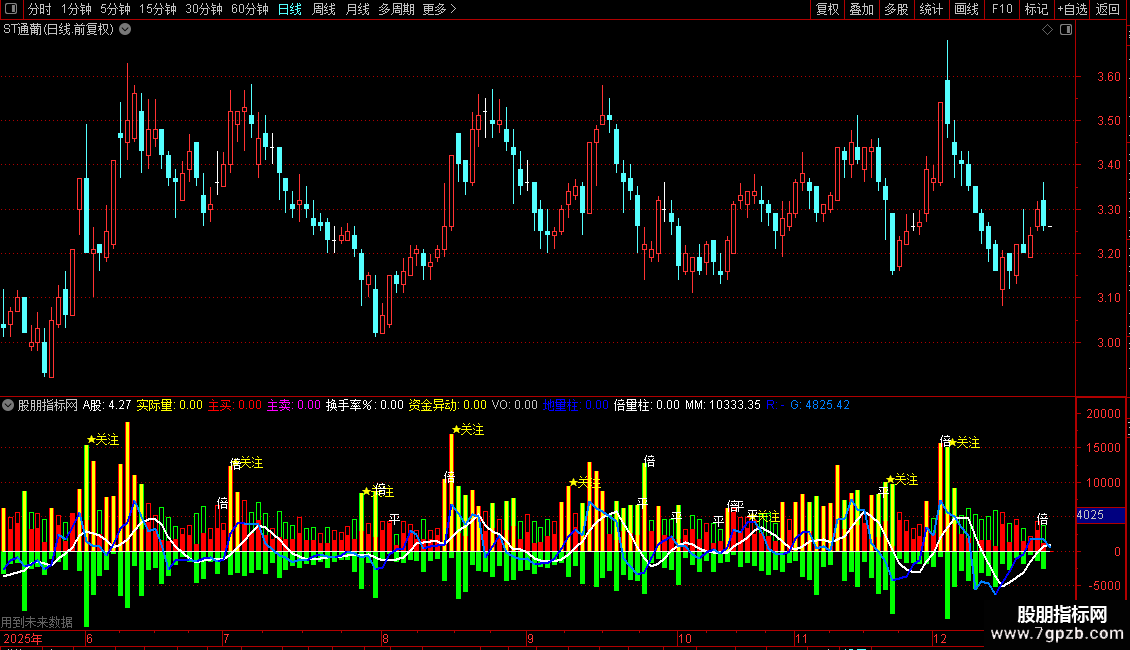1130x650 pixels.
Task: Click the 3.60 price axis label
Action: click(1108, 77)
